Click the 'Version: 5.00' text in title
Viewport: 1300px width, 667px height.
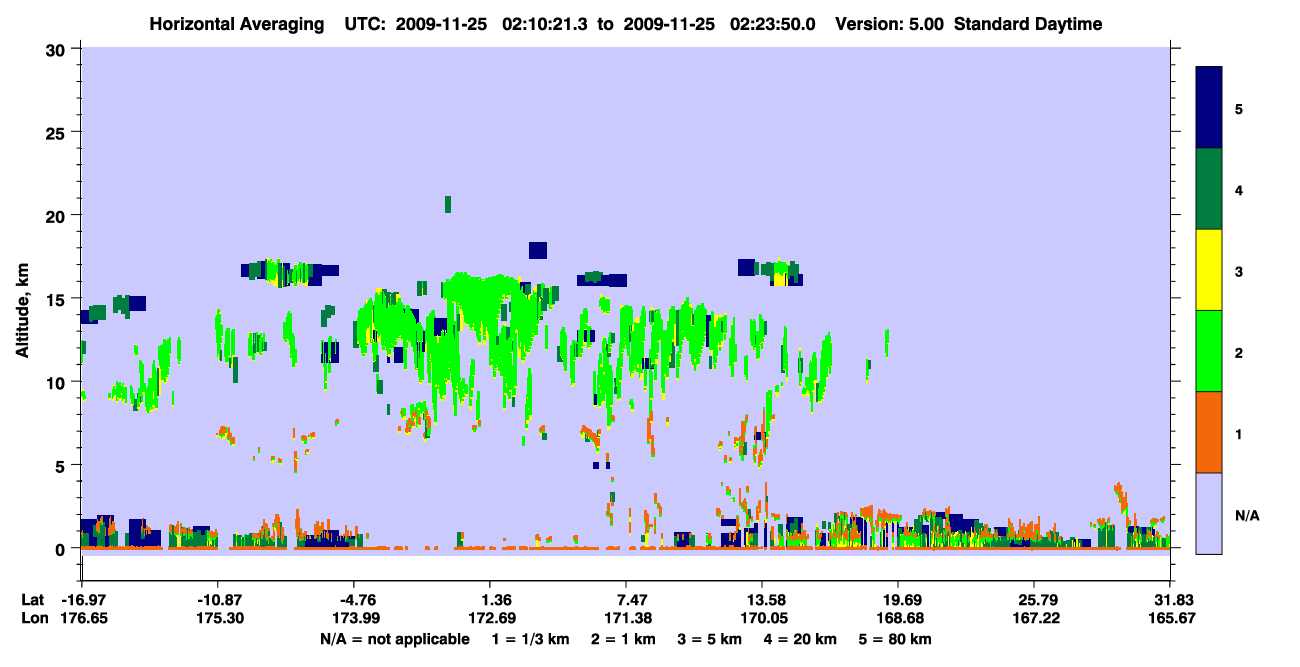[889, 24]
